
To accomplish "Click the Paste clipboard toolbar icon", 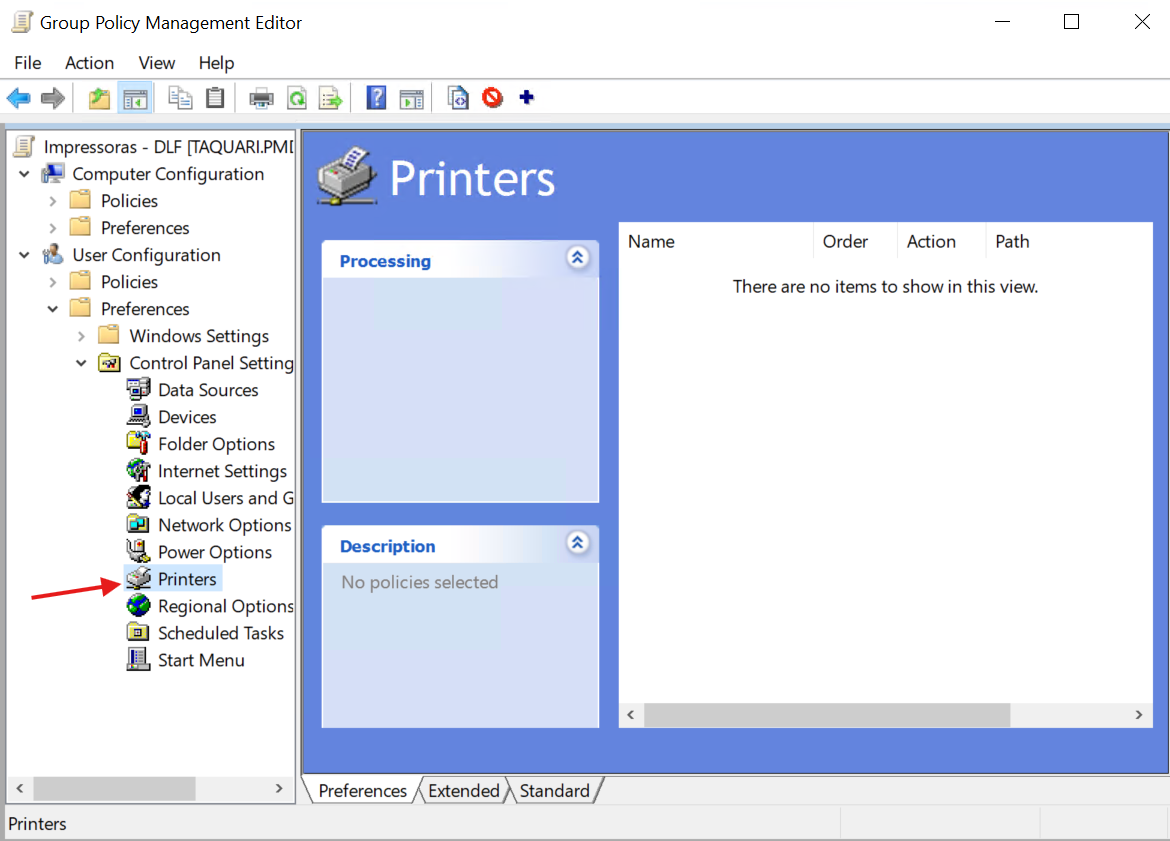I will click(x=214, y=98).
